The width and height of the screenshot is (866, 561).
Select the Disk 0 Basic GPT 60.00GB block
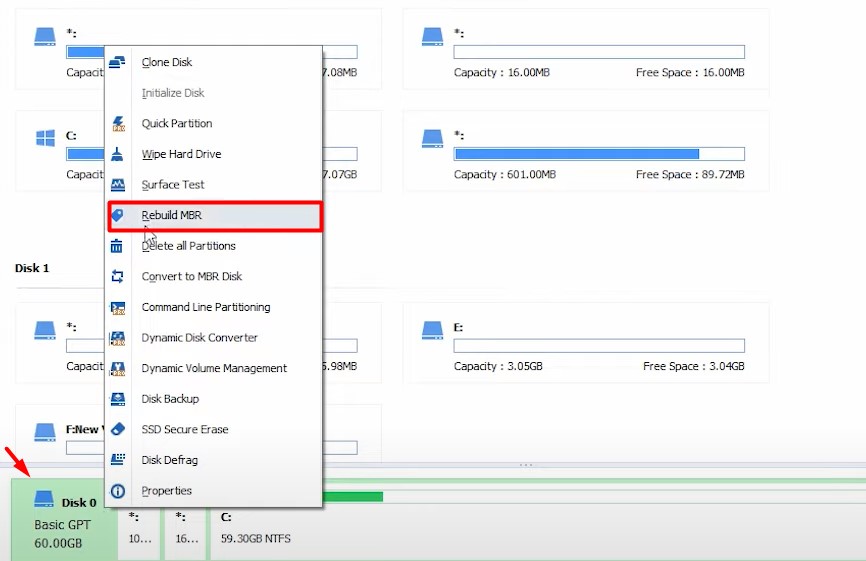[x=64, y=520]
